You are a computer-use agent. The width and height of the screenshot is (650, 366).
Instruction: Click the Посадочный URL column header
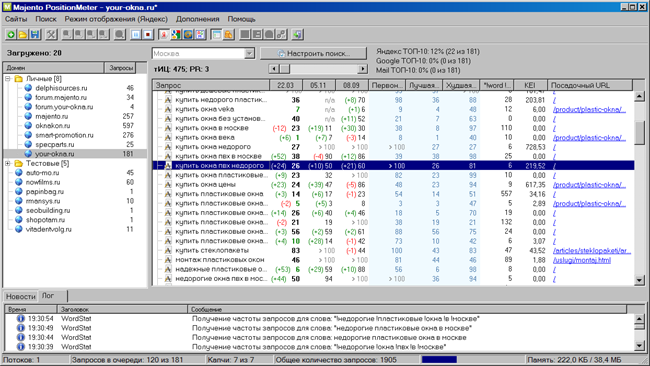pyautogui.click(x=590, y=85)
